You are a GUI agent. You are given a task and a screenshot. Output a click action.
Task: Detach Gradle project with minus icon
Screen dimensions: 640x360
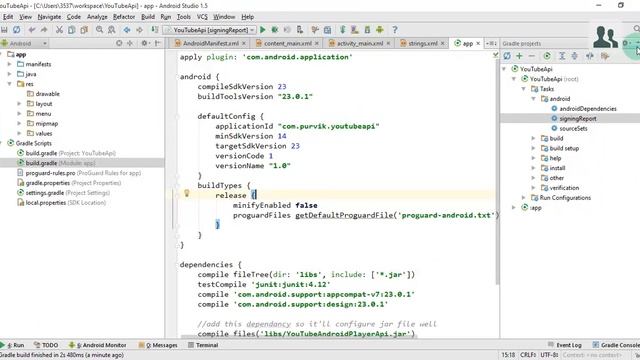pyautogui.click(x=531, y=56)
